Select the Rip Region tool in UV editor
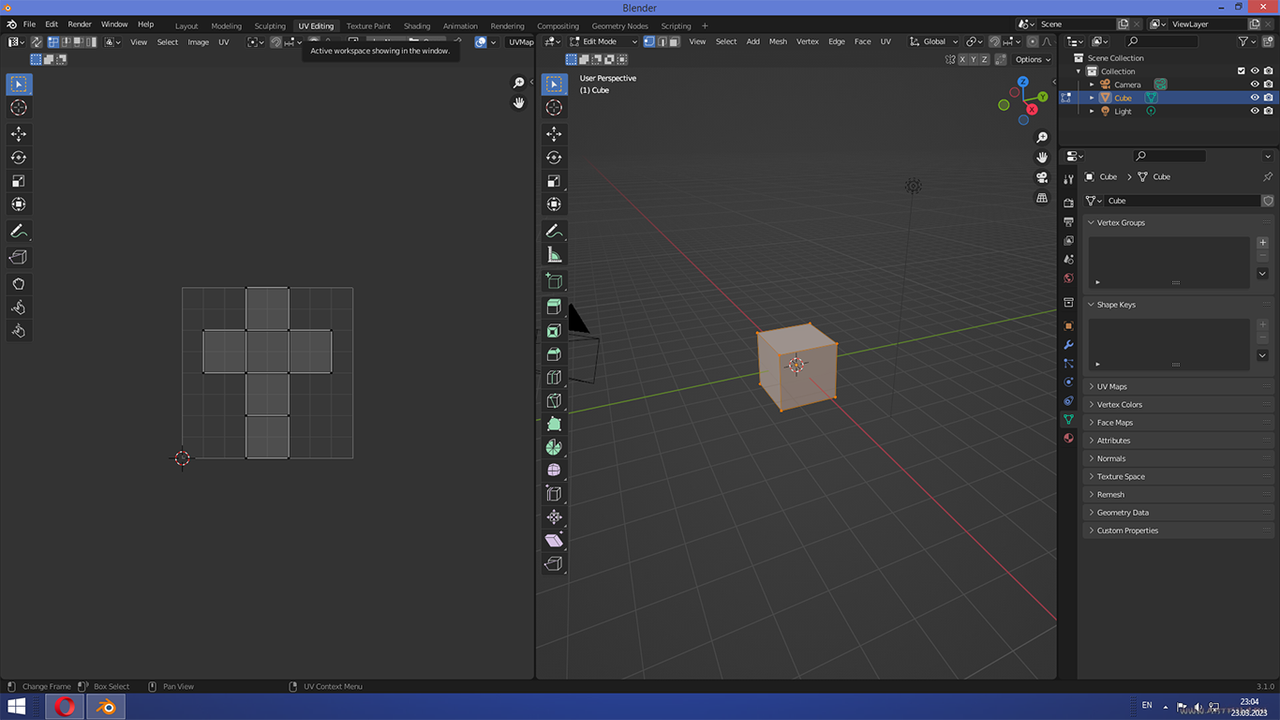This screenshot has height=720, width=1280. 19,258
